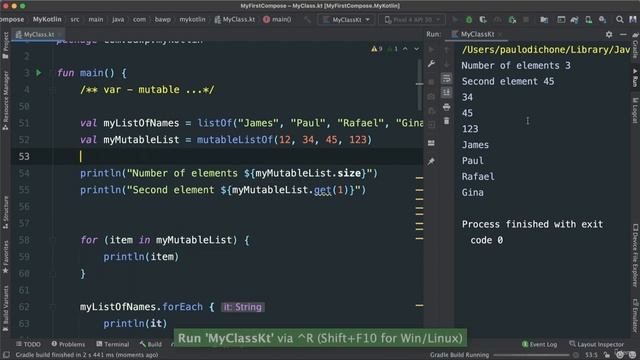Click the yellow warnings indicator in the editor

[x=377, y=49]
